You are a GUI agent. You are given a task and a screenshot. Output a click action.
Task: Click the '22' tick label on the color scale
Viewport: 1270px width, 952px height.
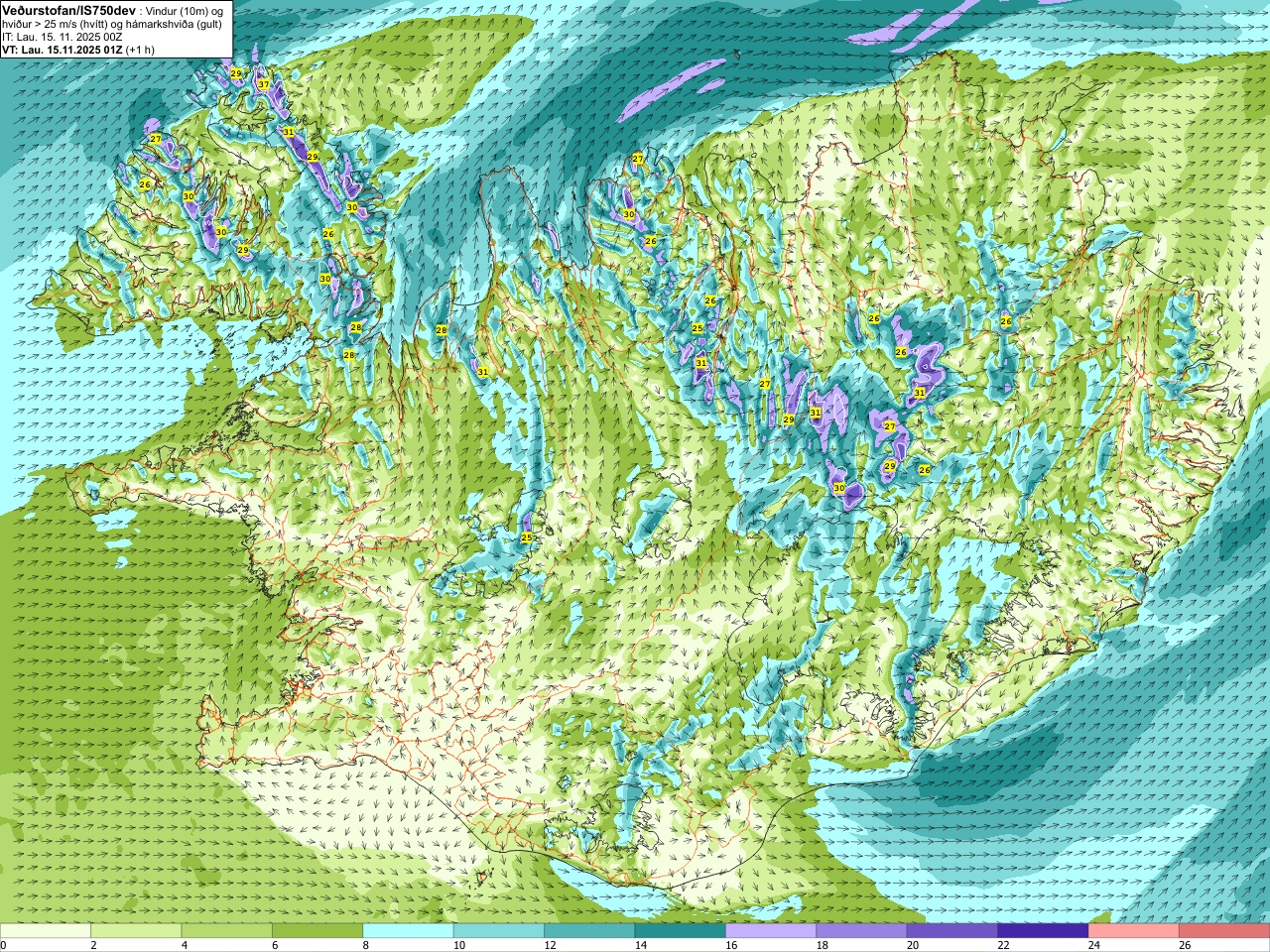click(x=1003, y=945)
